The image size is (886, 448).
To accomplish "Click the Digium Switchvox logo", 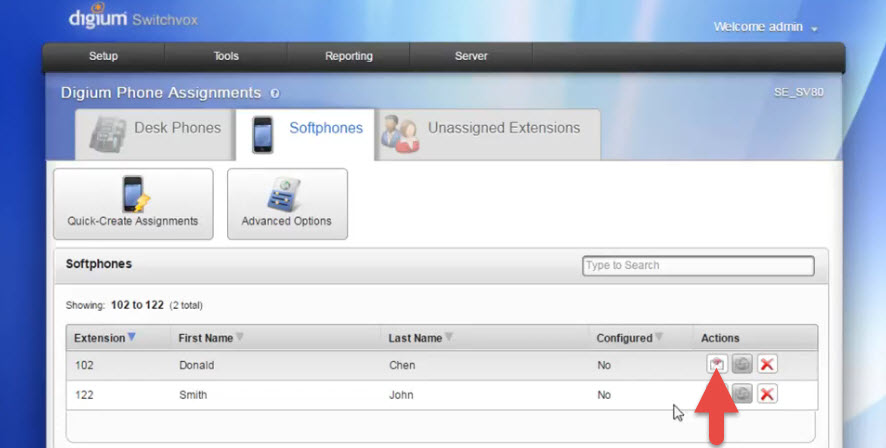I will [133, 17].
